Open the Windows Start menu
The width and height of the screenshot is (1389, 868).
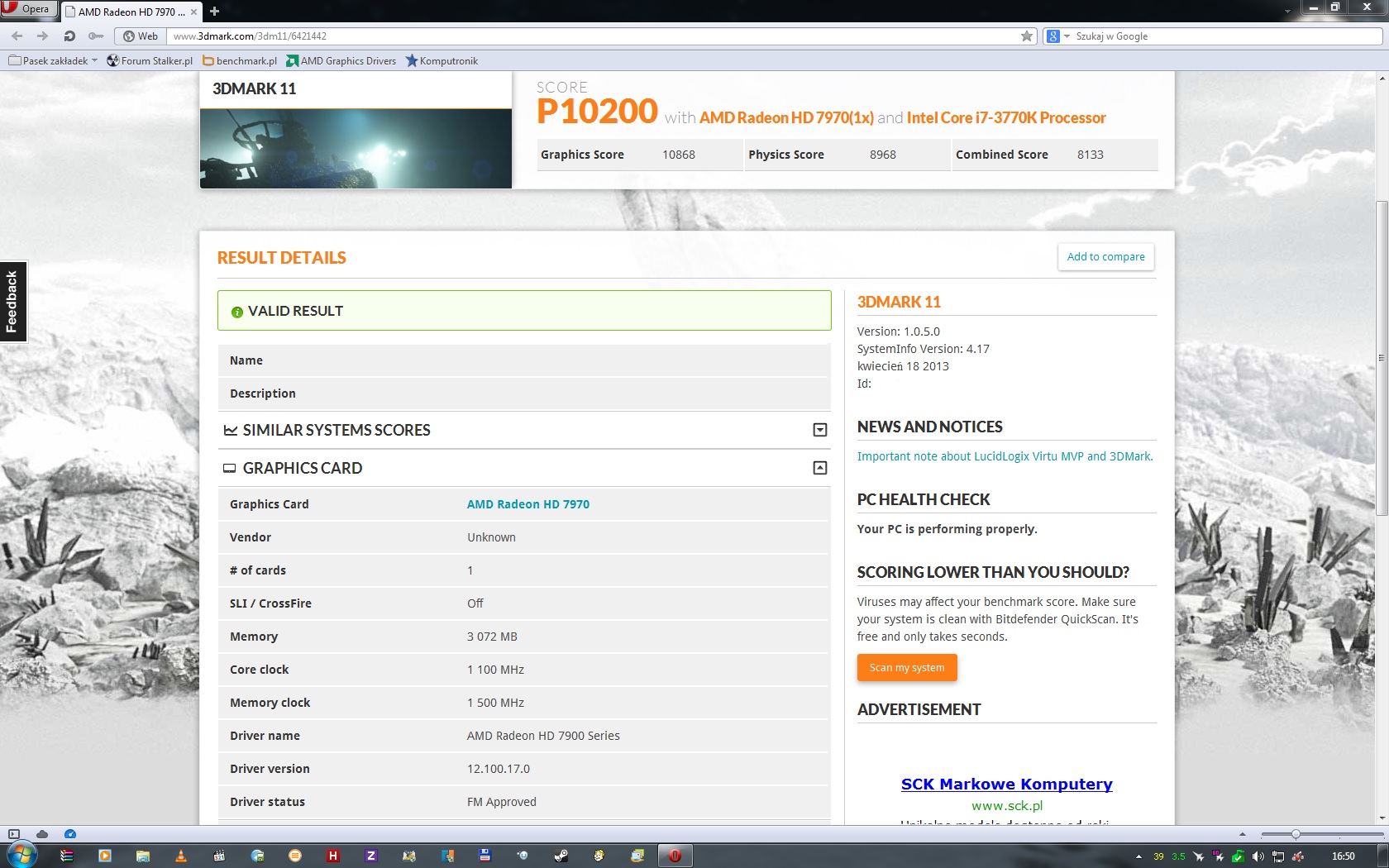pyautogui.click(x=22, y=854)
